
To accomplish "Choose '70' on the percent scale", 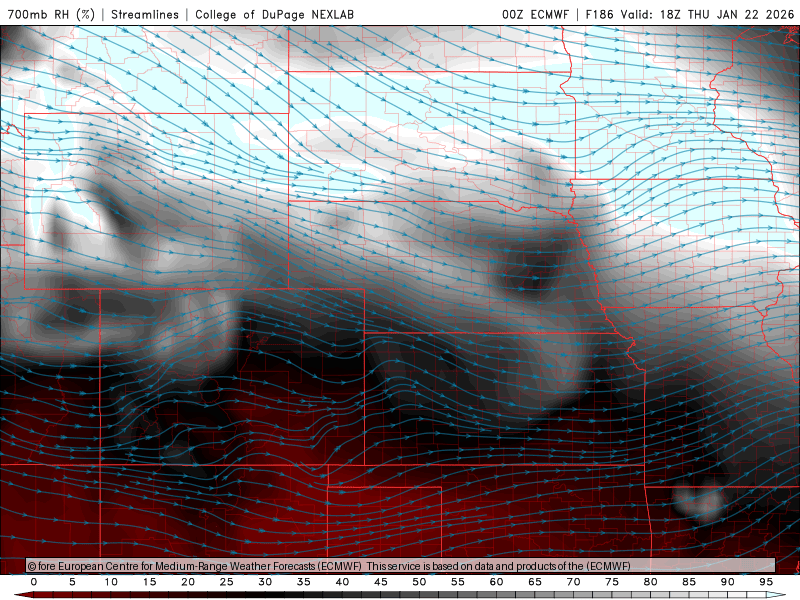I will pyautogui.click(x=573, y=582).
